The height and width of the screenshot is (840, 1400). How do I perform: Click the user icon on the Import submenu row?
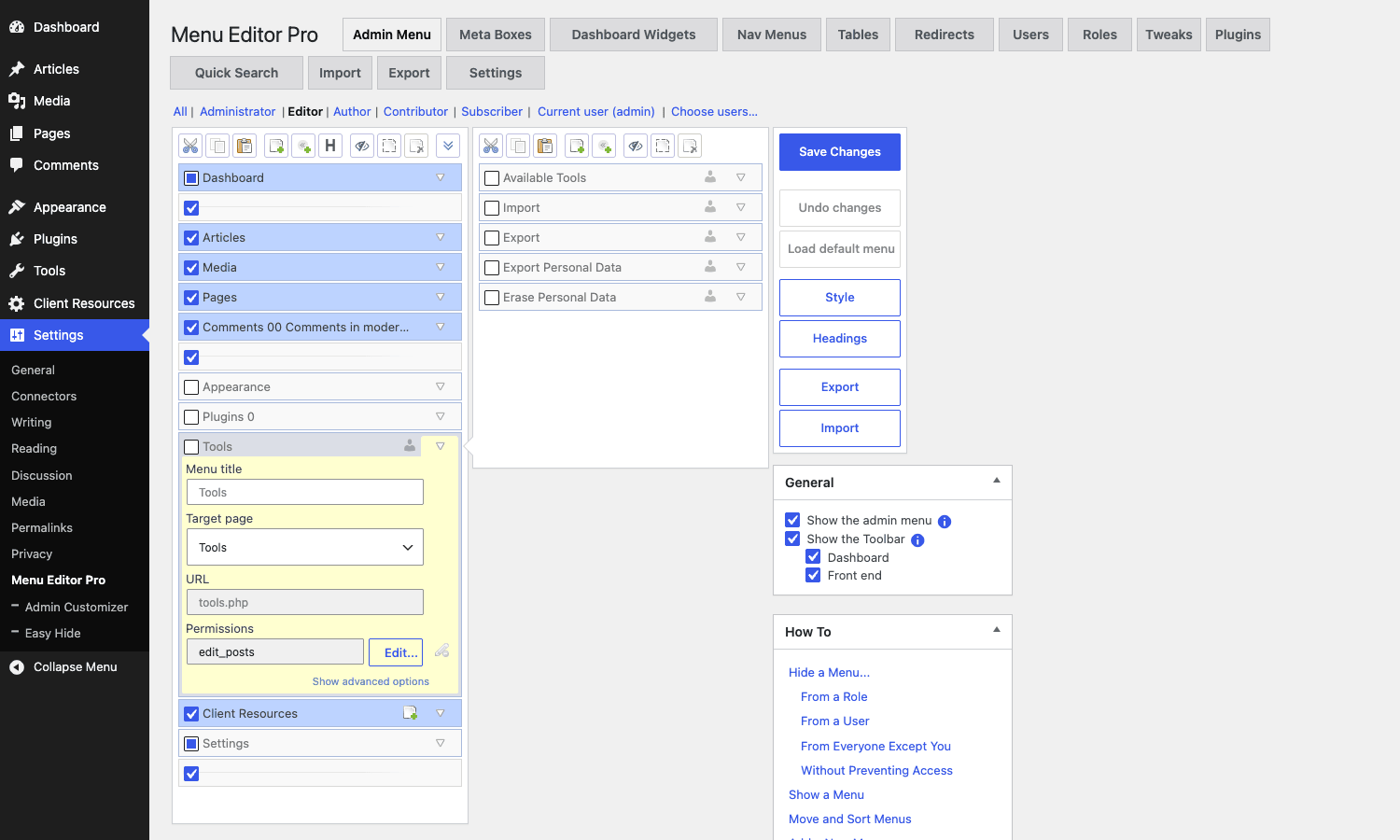pos(710,206)
